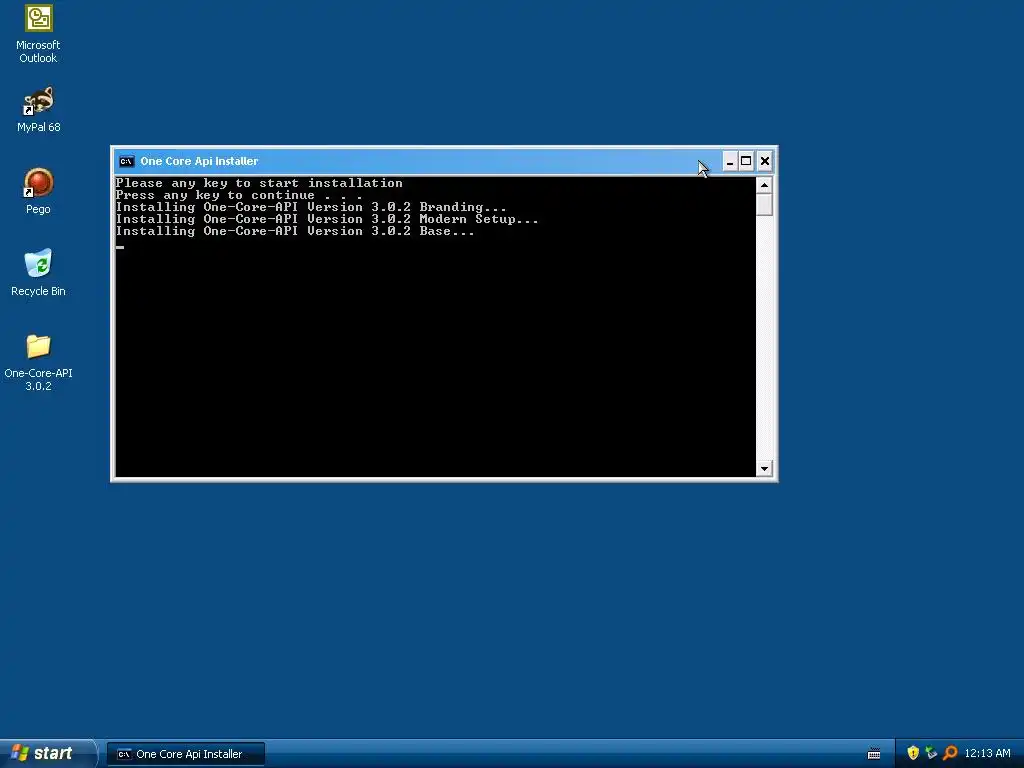Click the console scrollbar thumb
The height and width of the screenshot is (768, 1024).
click(x=764, y=204)
